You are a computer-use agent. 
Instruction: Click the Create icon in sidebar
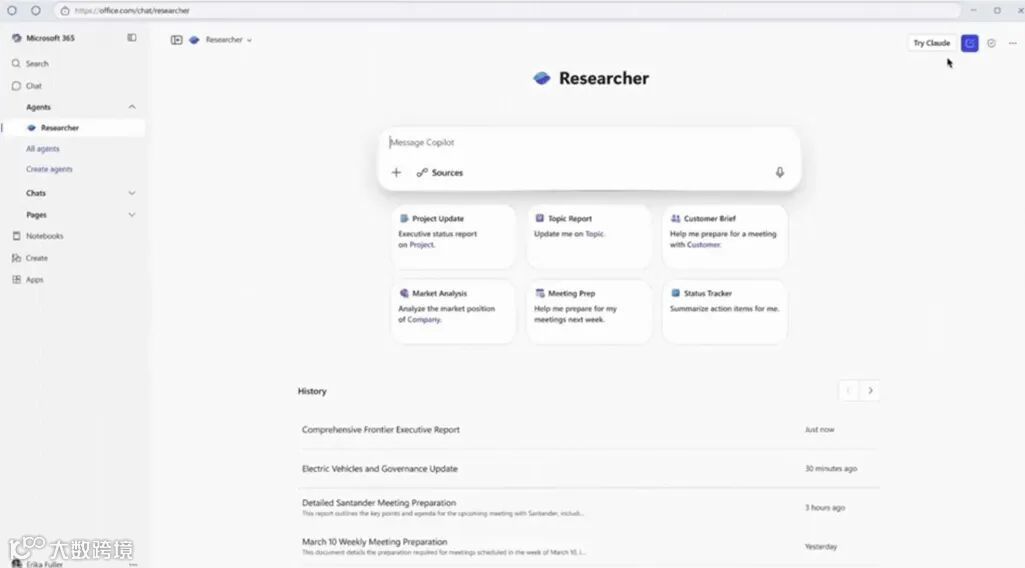(x=16, y=258)
